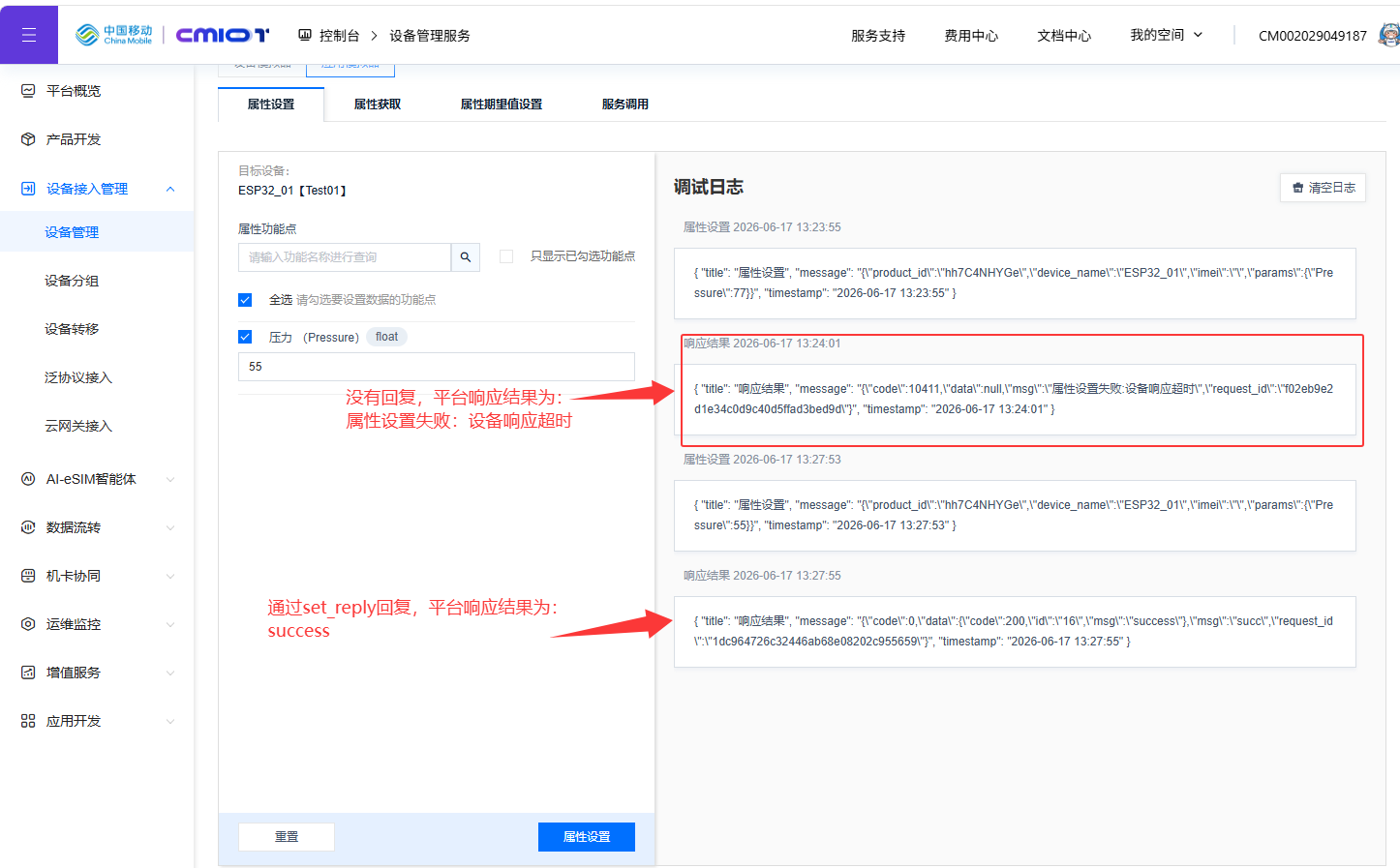Viewport: 1400px width, 868px height.
Task: Expand the 运维监控 menu chevron
Action: (x=170, y=624)
